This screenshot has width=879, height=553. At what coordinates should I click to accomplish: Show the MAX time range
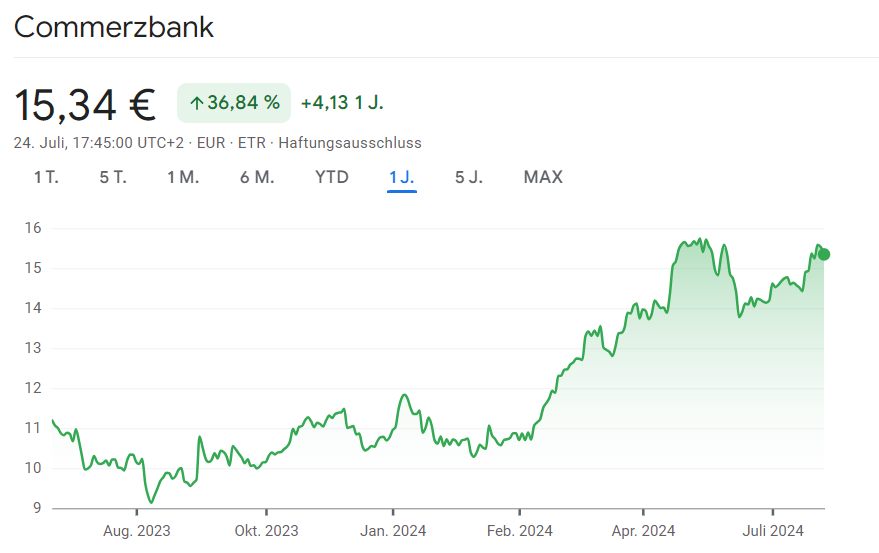(543, 177)
